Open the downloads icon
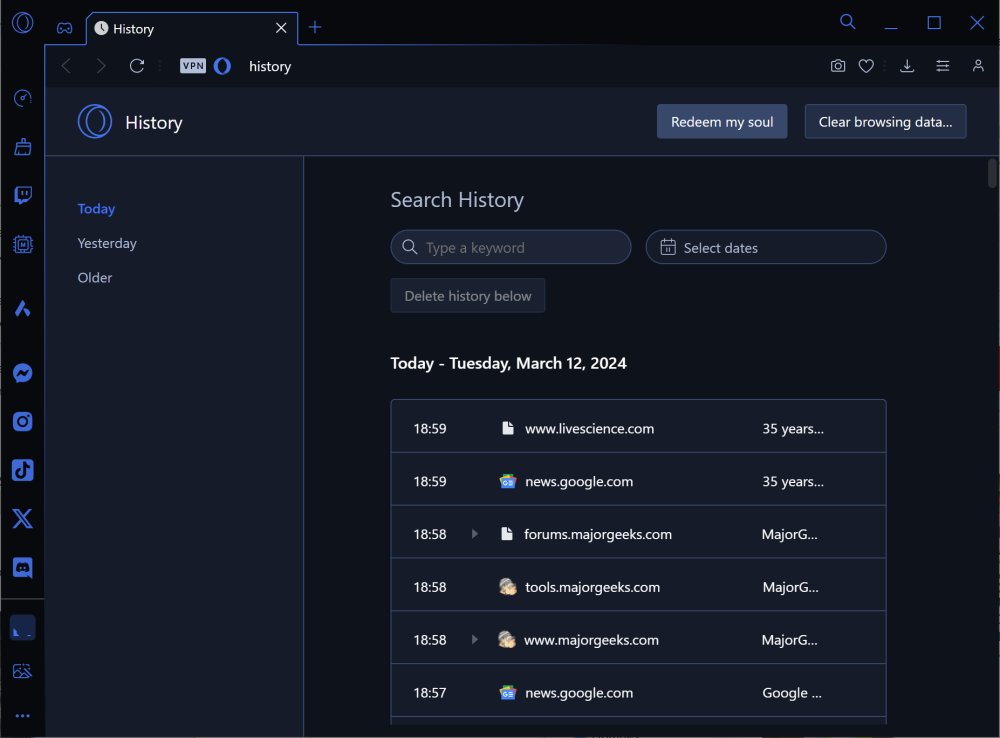1000x738 pixels. [907, 66]
